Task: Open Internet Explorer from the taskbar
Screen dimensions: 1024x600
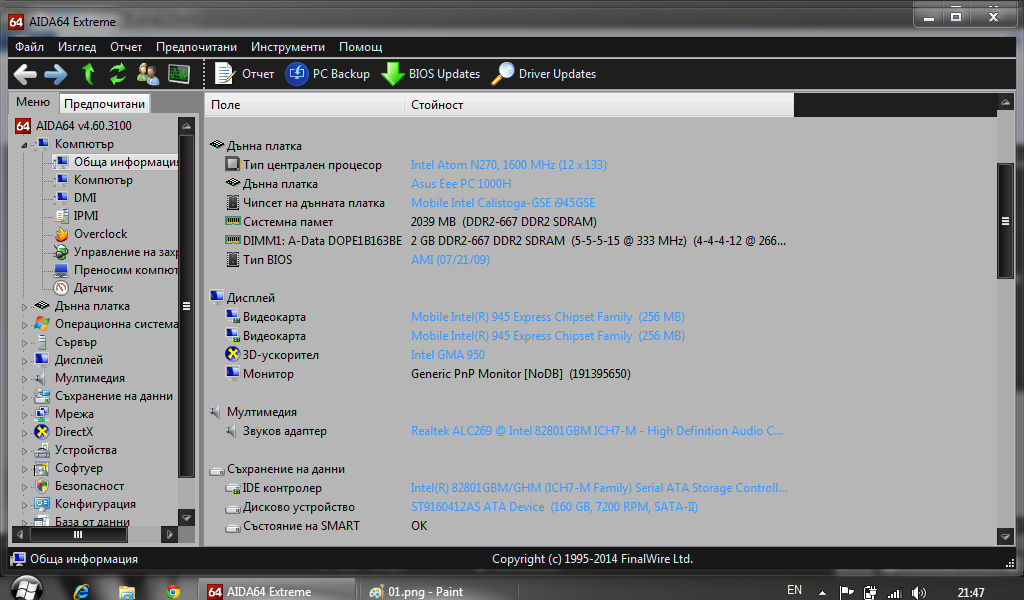Action: pos(81,592)
